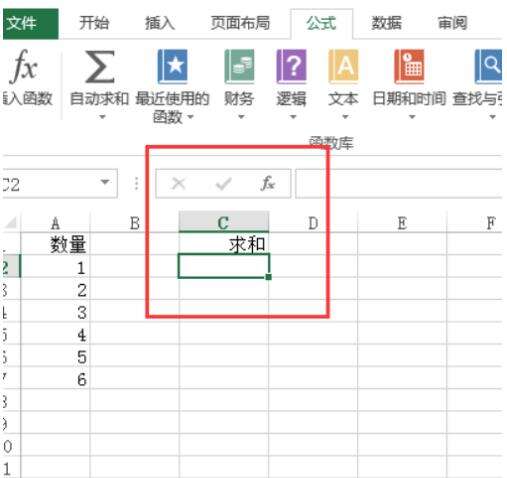The height and width of the screenshot is (478, 507).
Task: Click the cancel X formula bar icon
Action: pyautogui.click(x=178, y=183)
